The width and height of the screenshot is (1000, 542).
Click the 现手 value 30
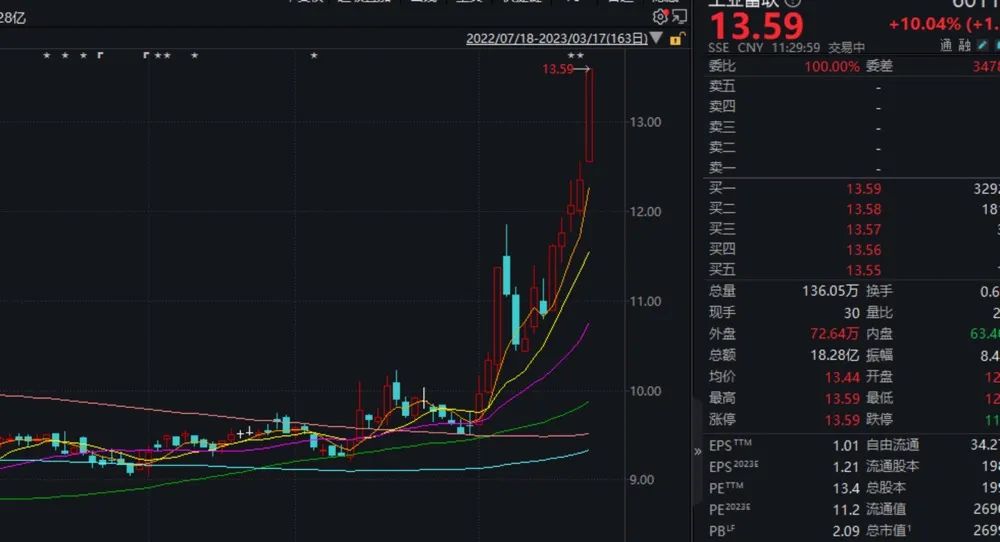coord(851,313)
